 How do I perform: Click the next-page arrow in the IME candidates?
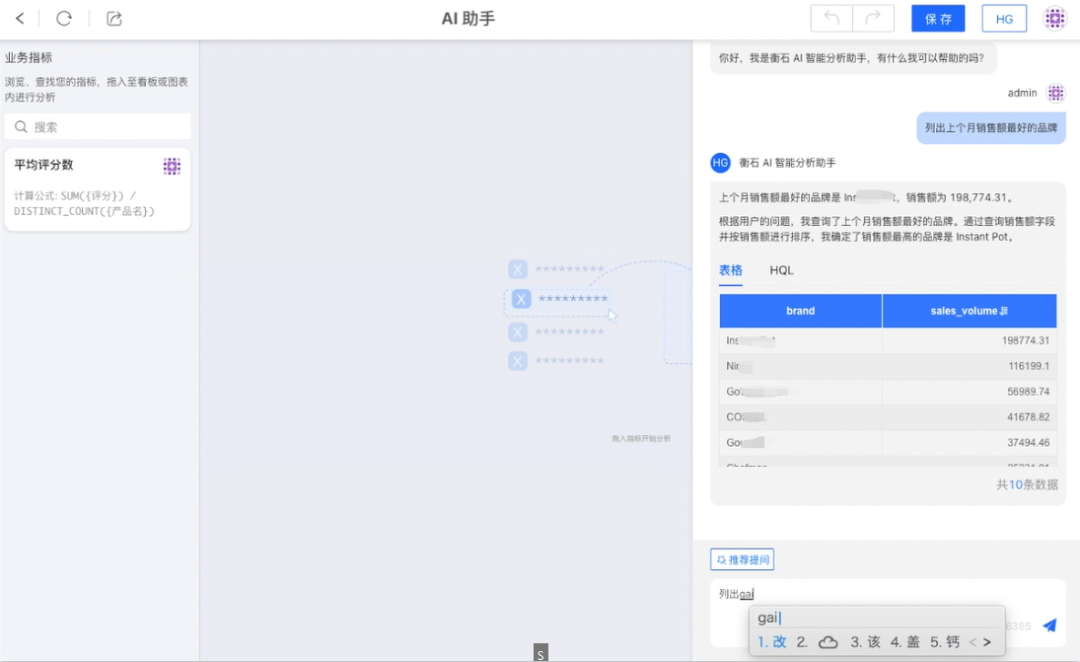click(x=988, y=643)
